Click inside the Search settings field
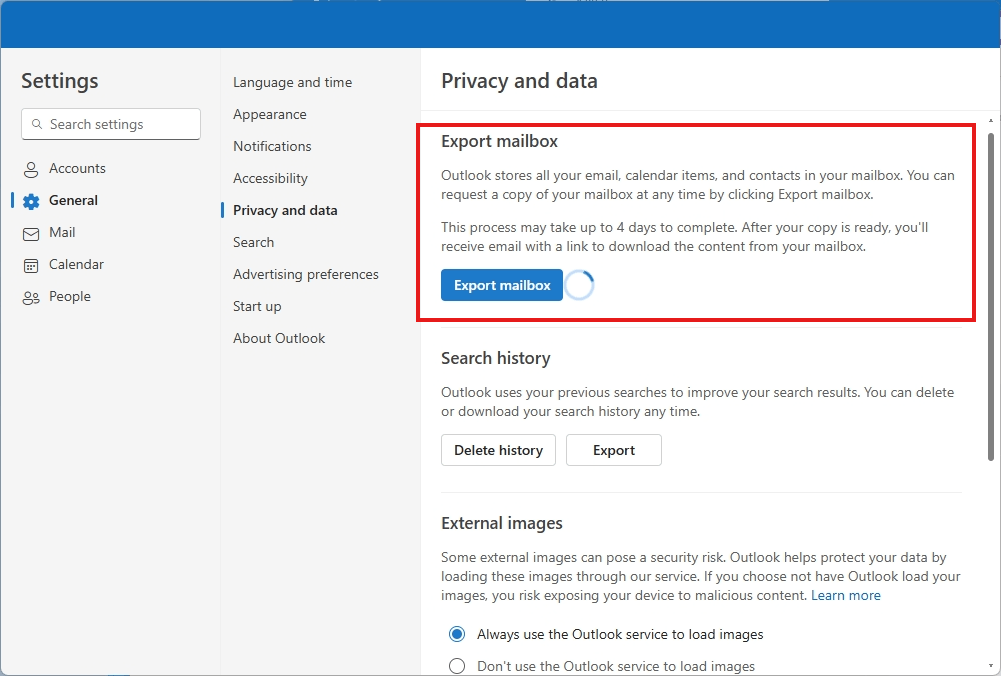This screenshot has width=1001, height=676. [x=110, y=124]
